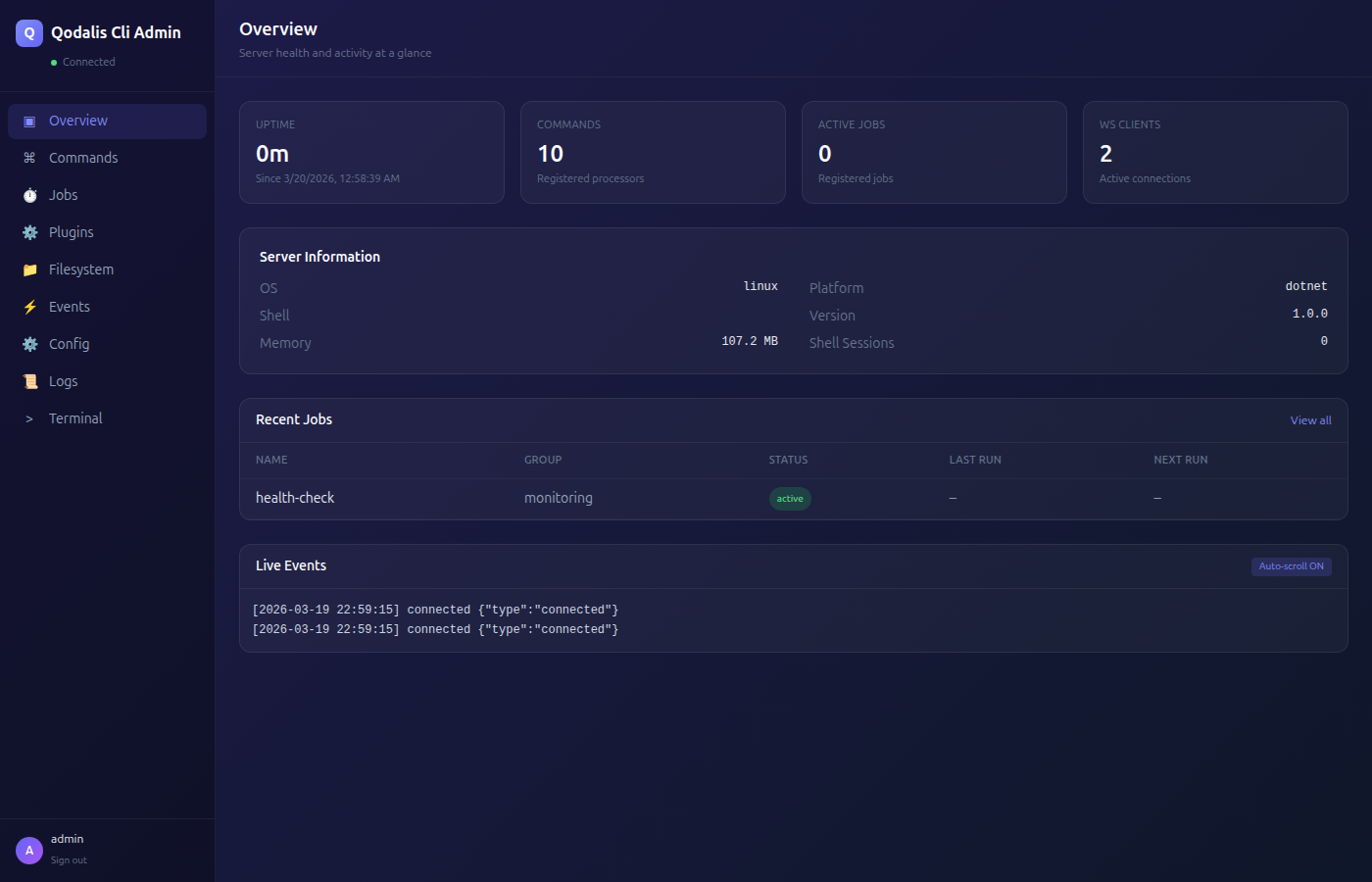
Task: Click the Commands stat card
Action: (x=653, y=152)
